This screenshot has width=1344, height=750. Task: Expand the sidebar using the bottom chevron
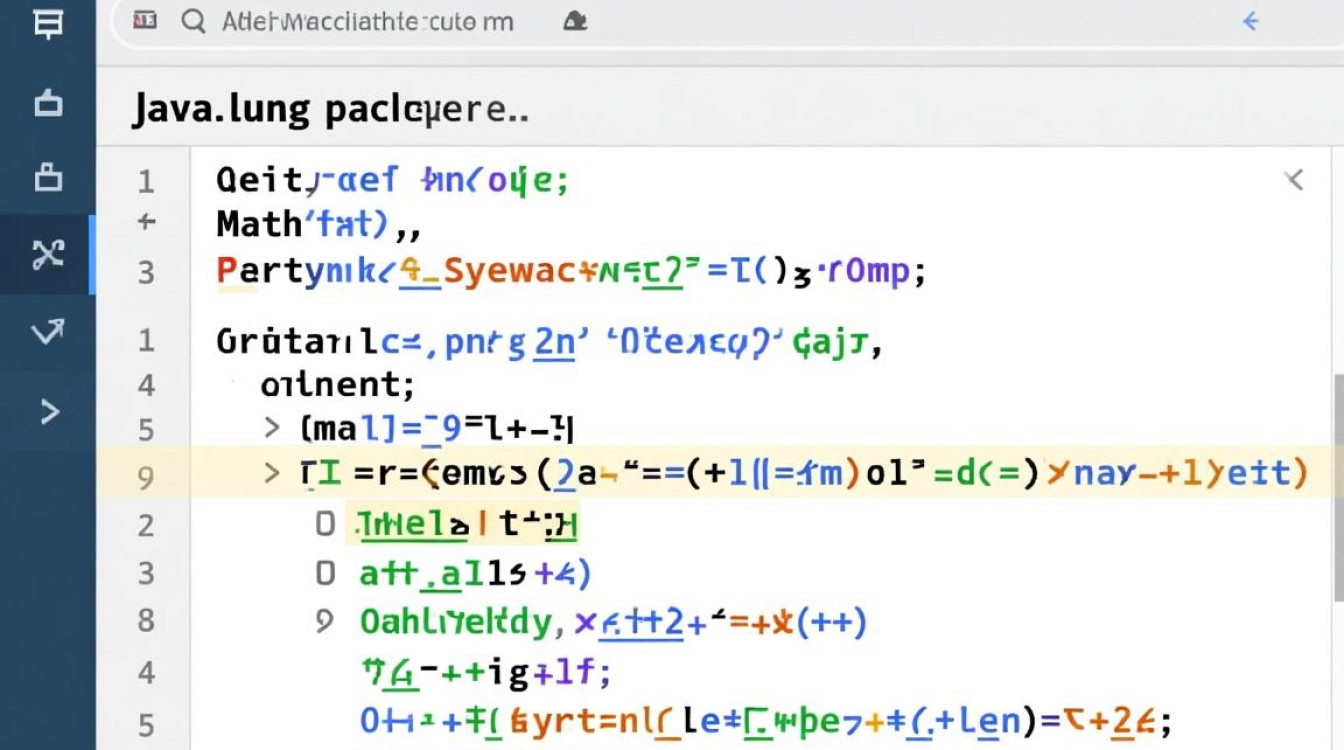tap(49, 411)
